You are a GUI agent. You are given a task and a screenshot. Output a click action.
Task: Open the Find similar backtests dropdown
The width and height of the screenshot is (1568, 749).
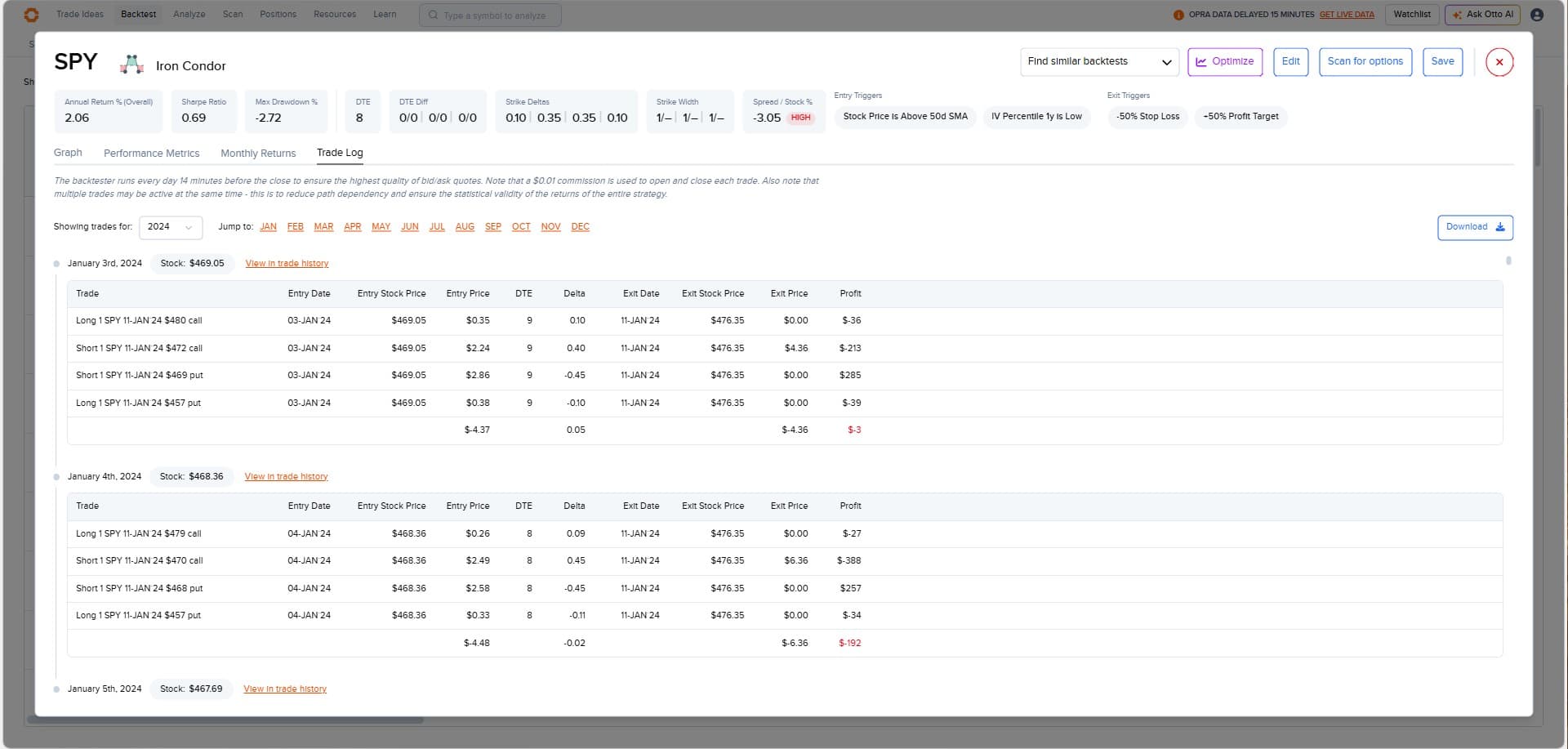point(1098,62)
